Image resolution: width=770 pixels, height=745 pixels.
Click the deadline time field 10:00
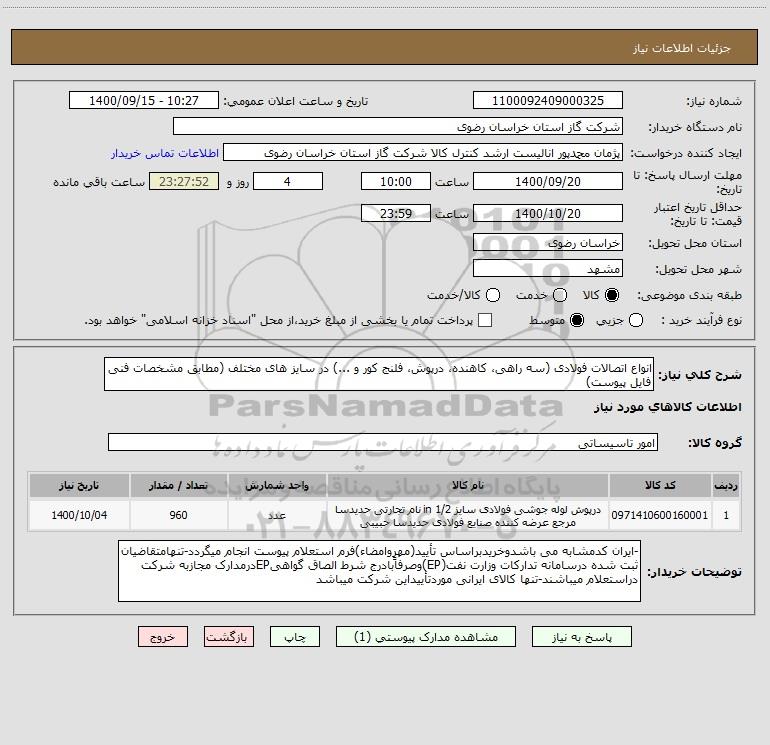[x=396, y=181]
